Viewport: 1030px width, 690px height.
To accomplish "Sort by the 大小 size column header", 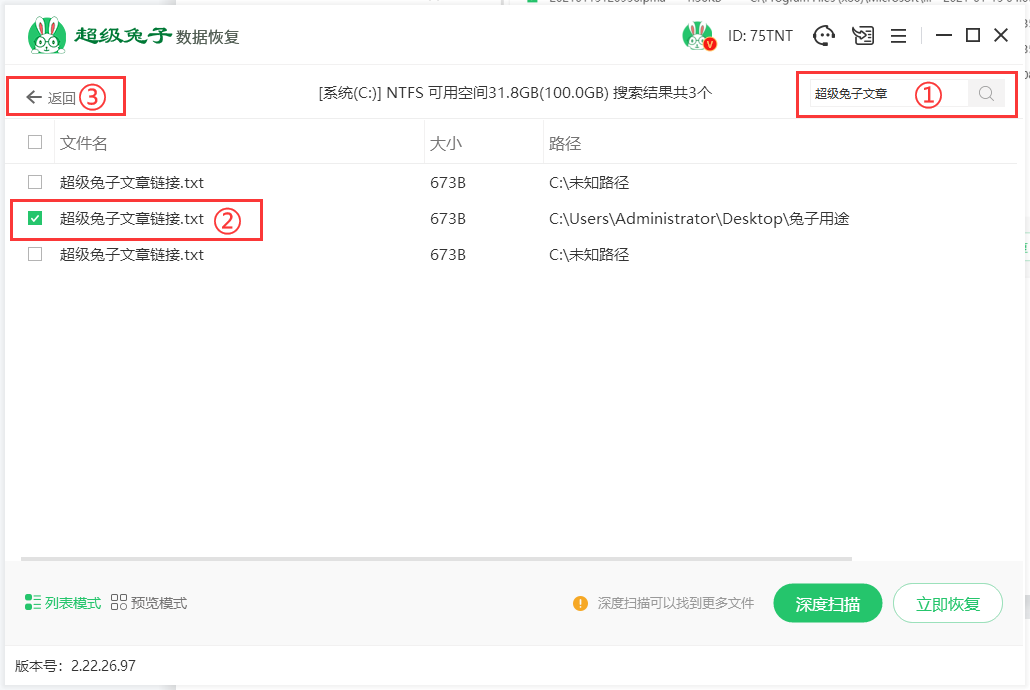I will (x=446, y=143).
